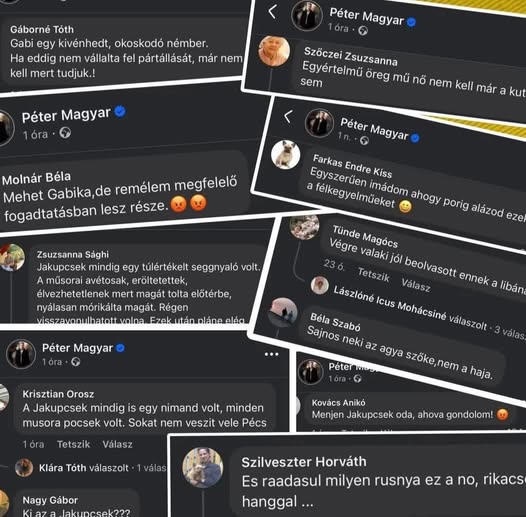
Task: Open Péter Magyar's avatar above Krisztian Orosz comment
Action: (21, 354)
